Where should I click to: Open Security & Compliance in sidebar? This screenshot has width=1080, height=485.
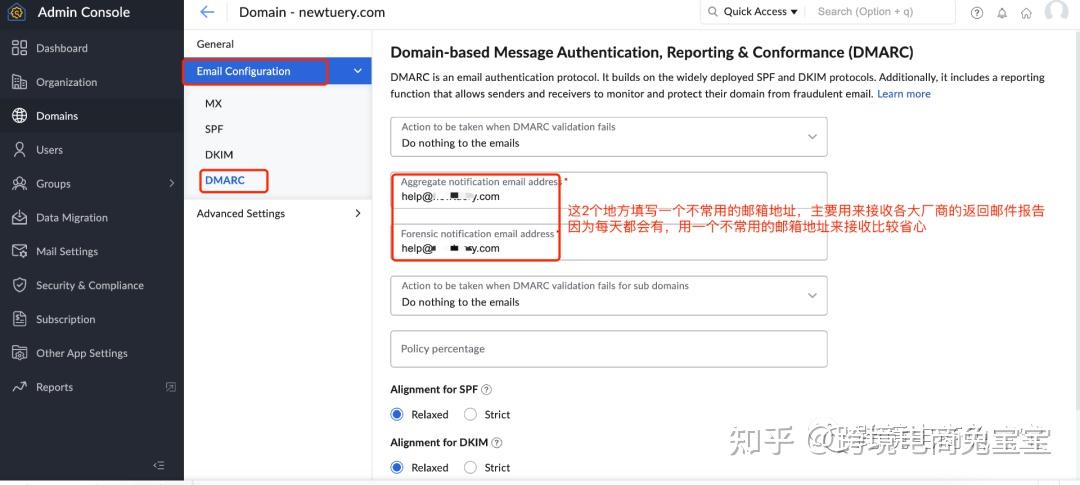pos(90,285)
